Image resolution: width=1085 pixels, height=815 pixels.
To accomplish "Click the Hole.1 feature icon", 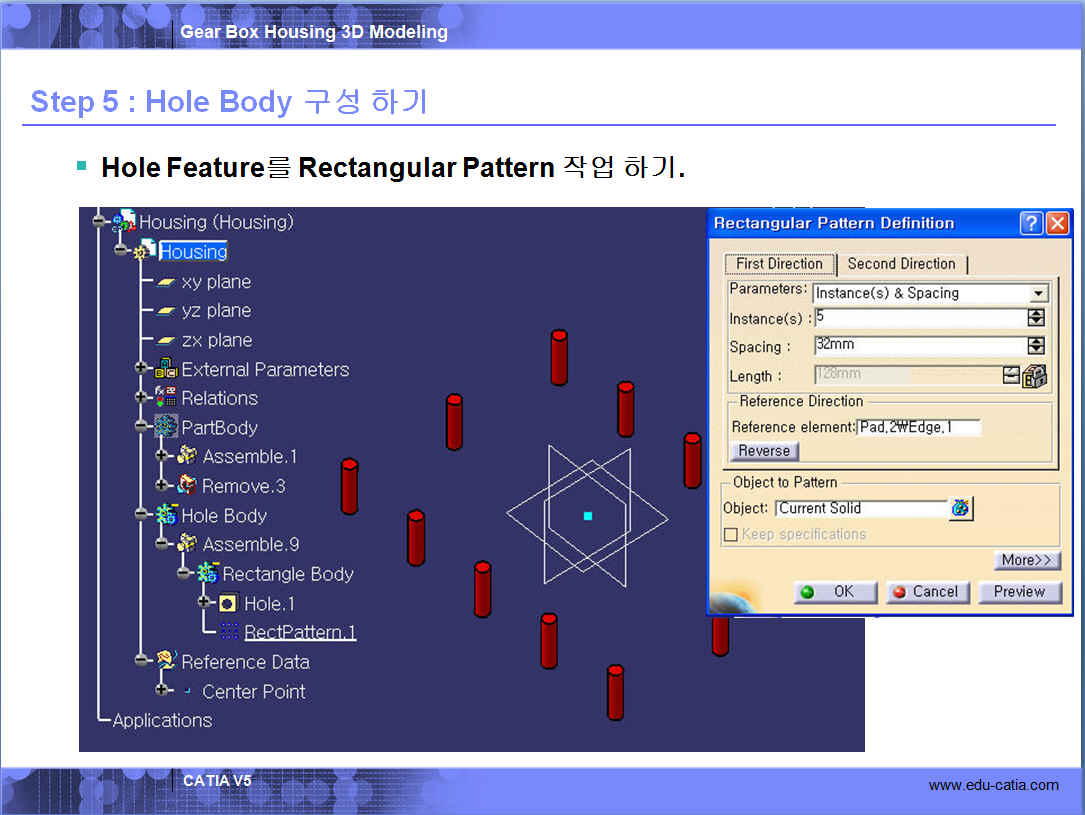I will 228,603.
